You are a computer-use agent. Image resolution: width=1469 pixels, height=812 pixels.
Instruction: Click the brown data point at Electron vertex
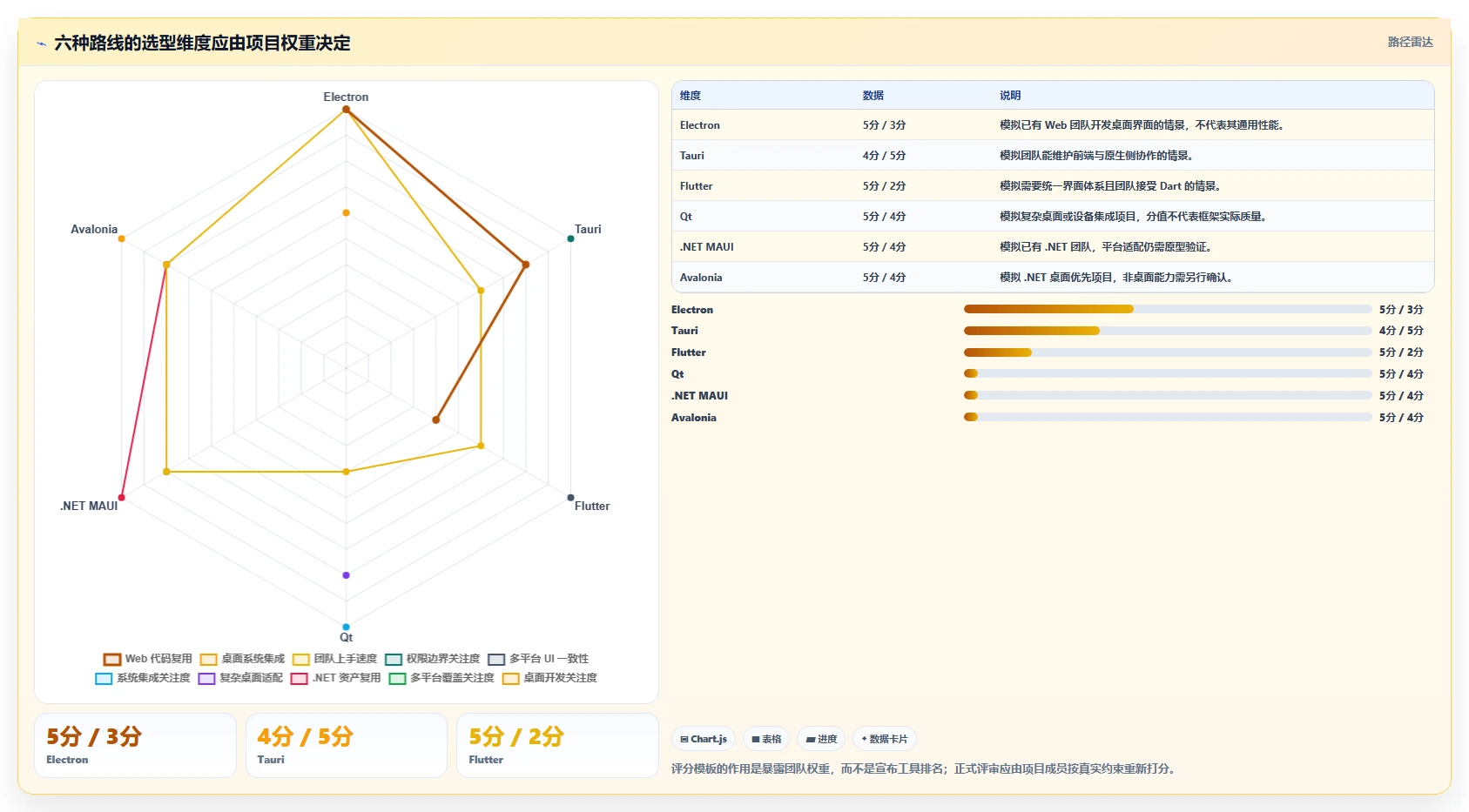click(x=346, y=109)
